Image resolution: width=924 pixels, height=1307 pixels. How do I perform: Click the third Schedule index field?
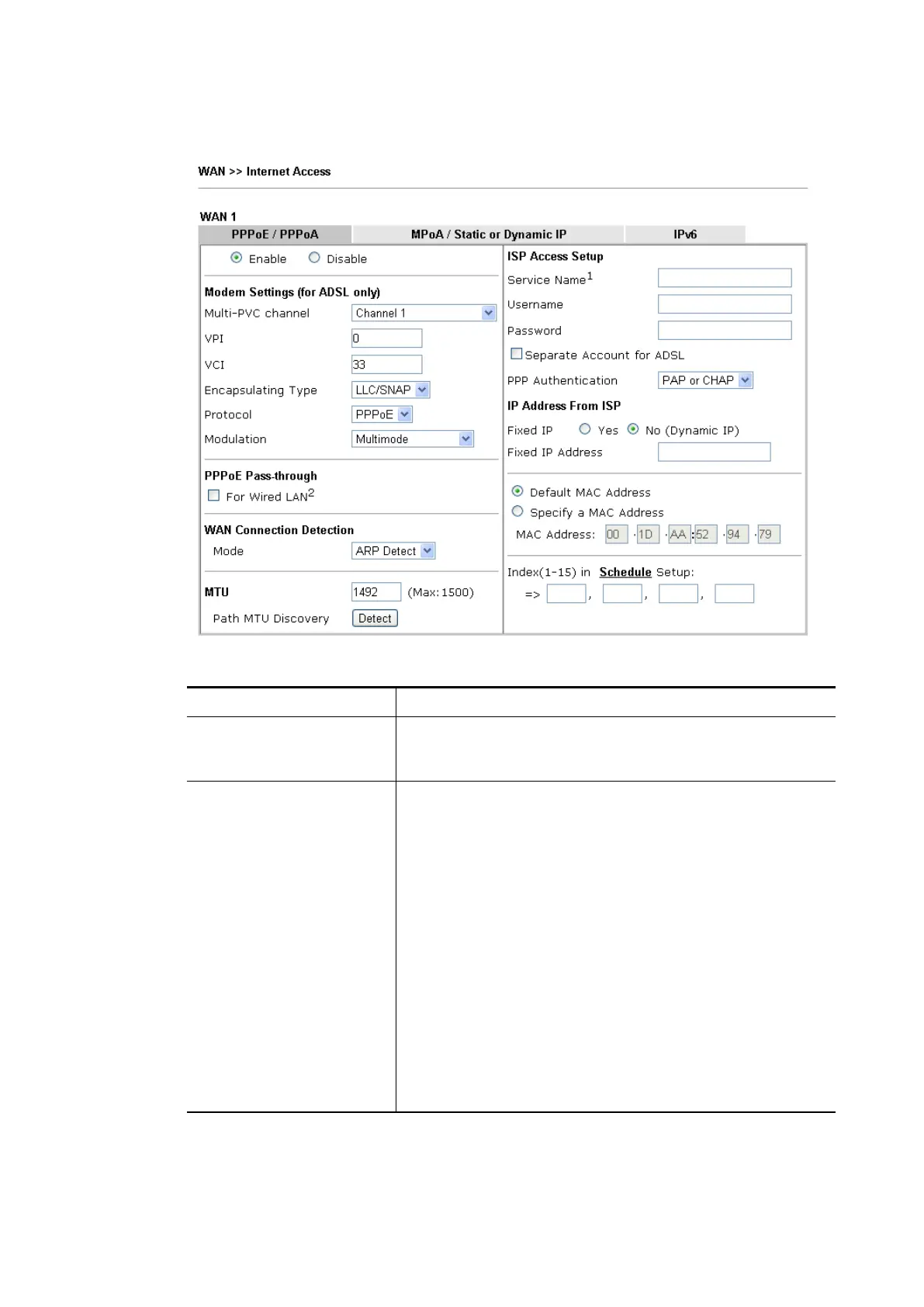(678, 594)
